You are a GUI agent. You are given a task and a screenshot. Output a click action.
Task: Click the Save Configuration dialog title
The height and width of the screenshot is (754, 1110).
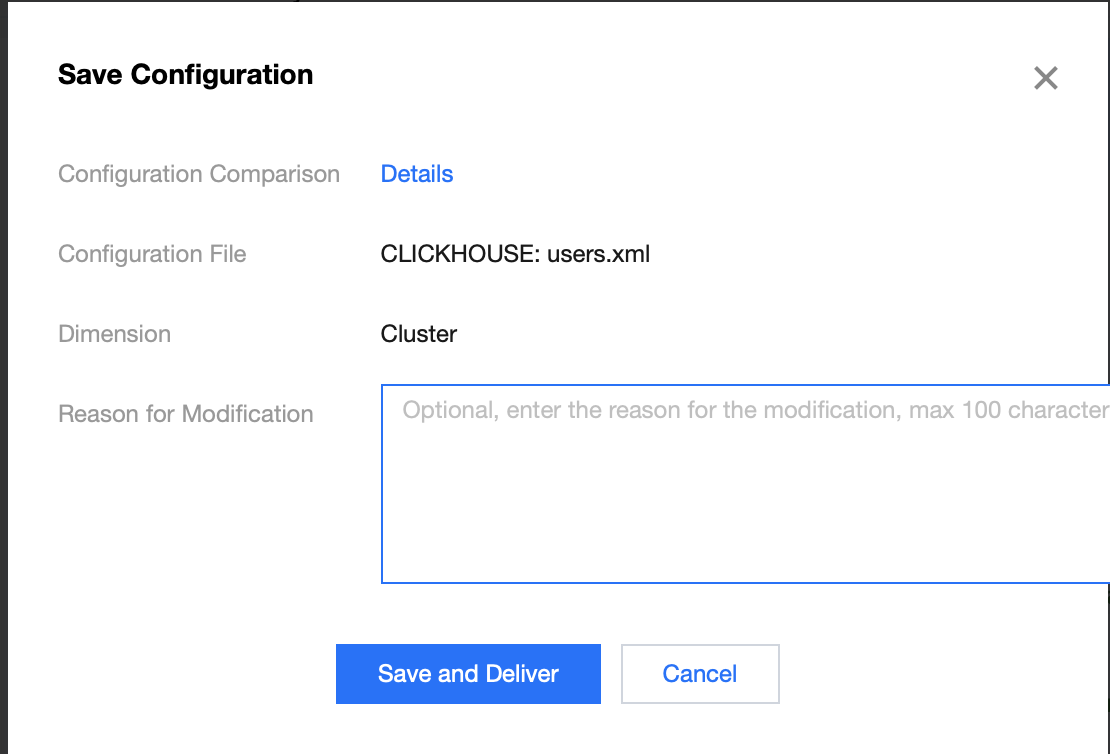pyautogui.click(x=185, y=75)
